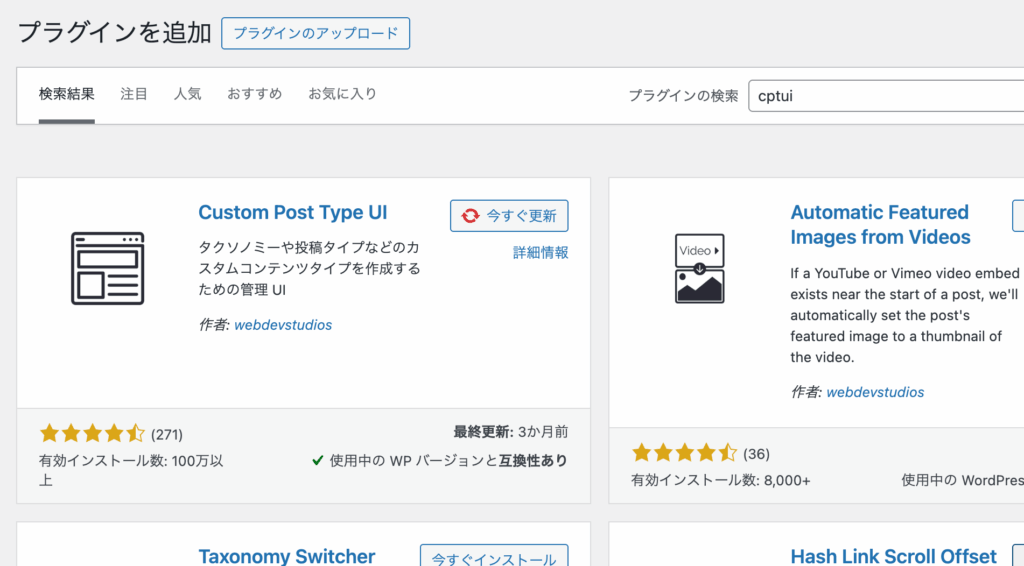Click webdevstudios author link under Custom Post Type UI

click(x=283, y=325)
